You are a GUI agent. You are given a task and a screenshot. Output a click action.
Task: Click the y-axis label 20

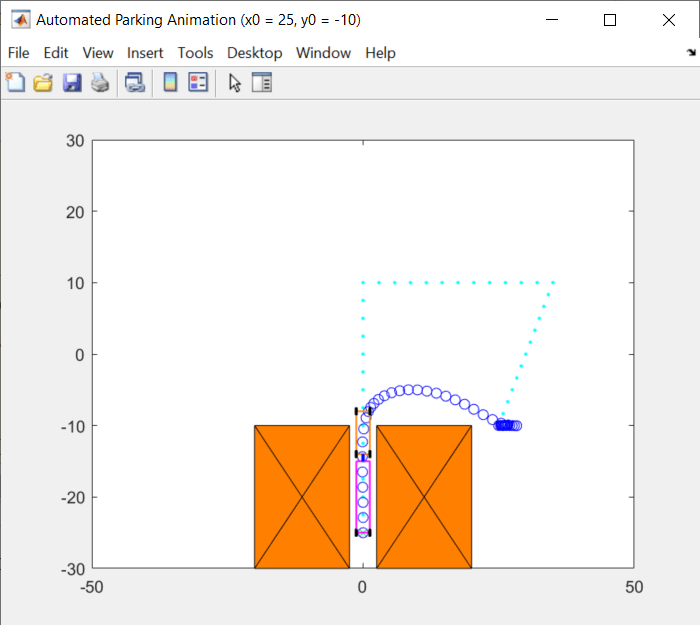click(x=75, y=212)
